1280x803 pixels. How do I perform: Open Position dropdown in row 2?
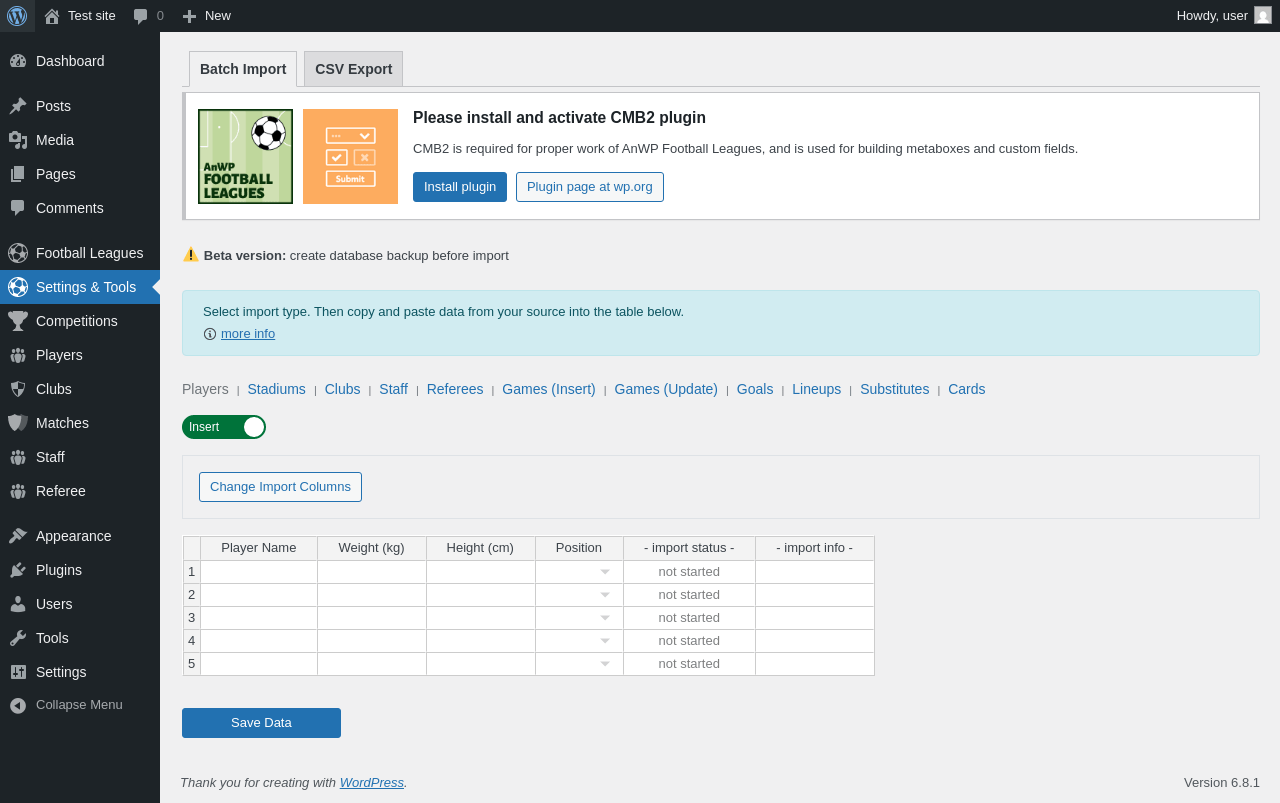click(605, 595)
